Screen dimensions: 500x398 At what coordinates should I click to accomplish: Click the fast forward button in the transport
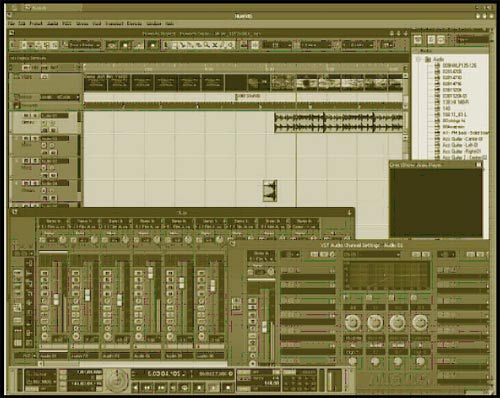tap(161, 388)
